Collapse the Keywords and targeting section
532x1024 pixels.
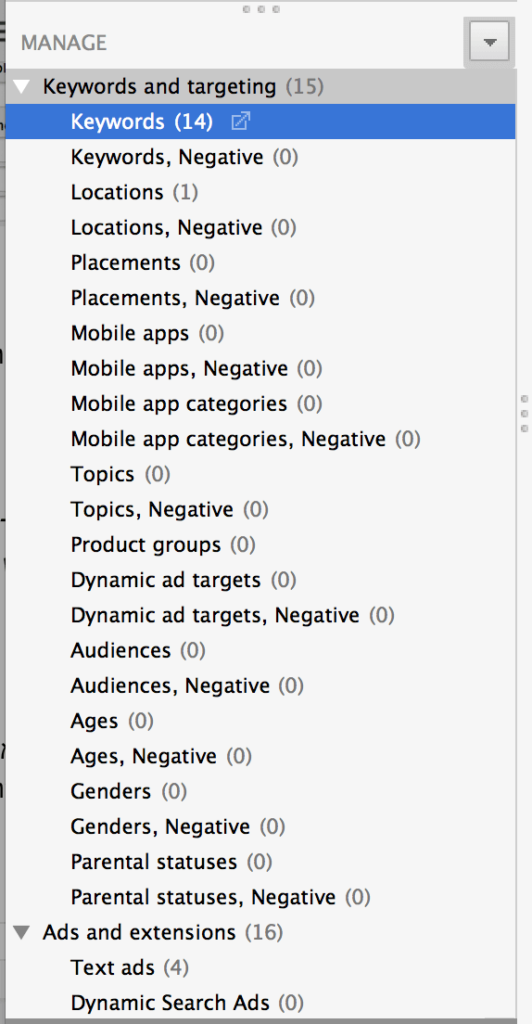(x=22, y=86)
